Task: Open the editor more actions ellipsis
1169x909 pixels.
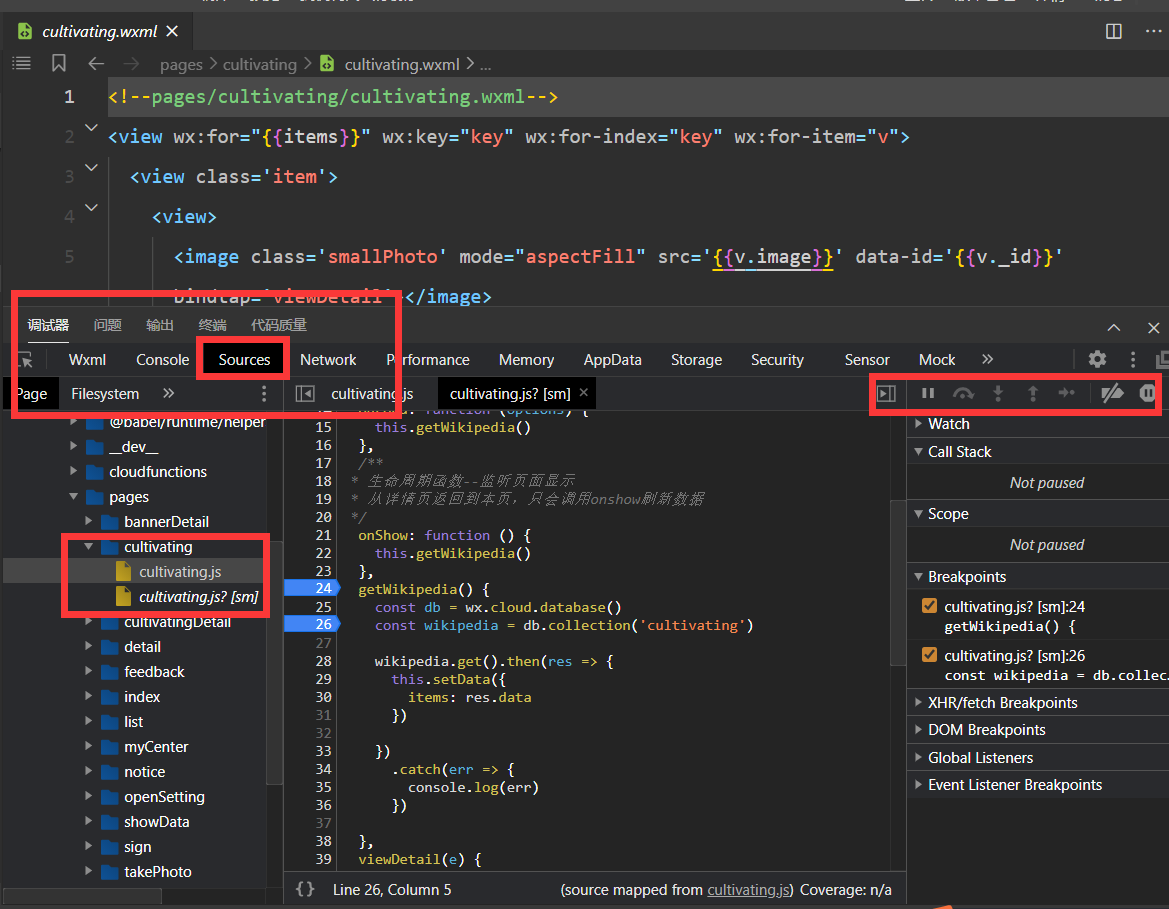Action: coord(1153,31)
